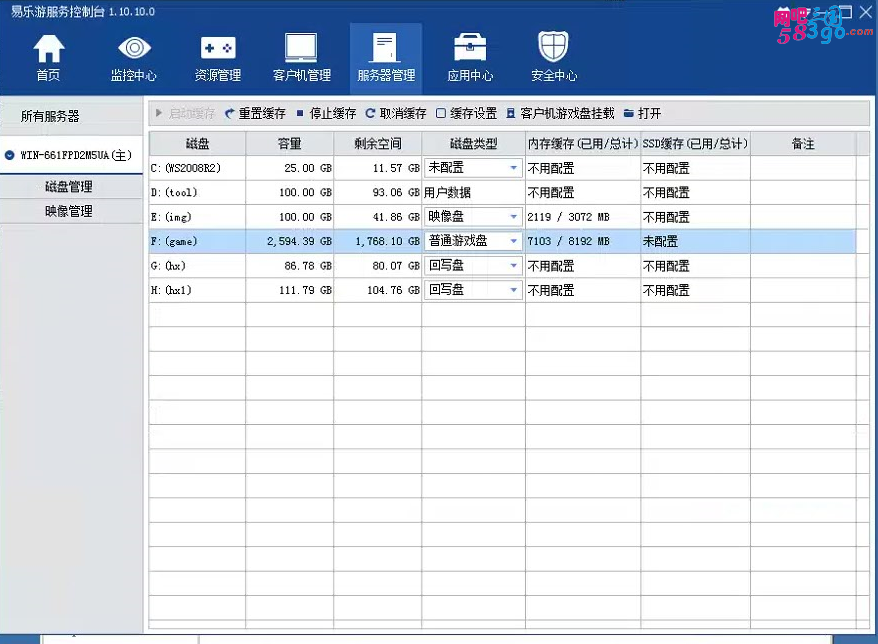The image size is (878, 644).
Task: Sort by 剩余空间 column header
Action: point(377,144)
